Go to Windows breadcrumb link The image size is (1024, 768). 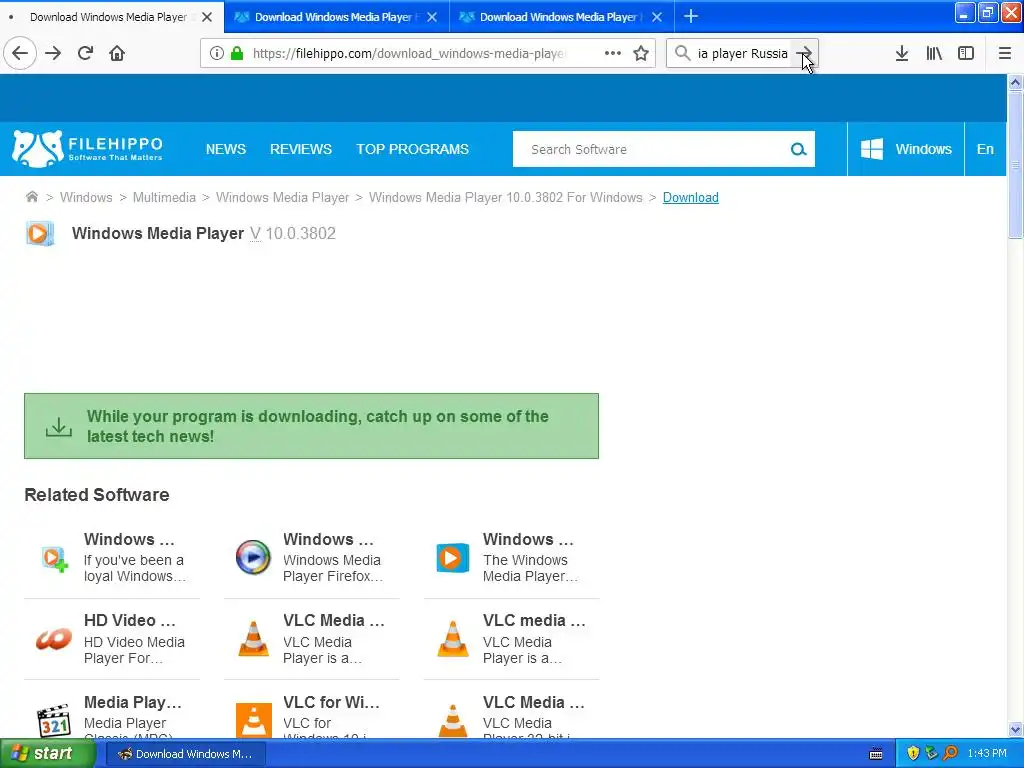click(x=86, y=197)
